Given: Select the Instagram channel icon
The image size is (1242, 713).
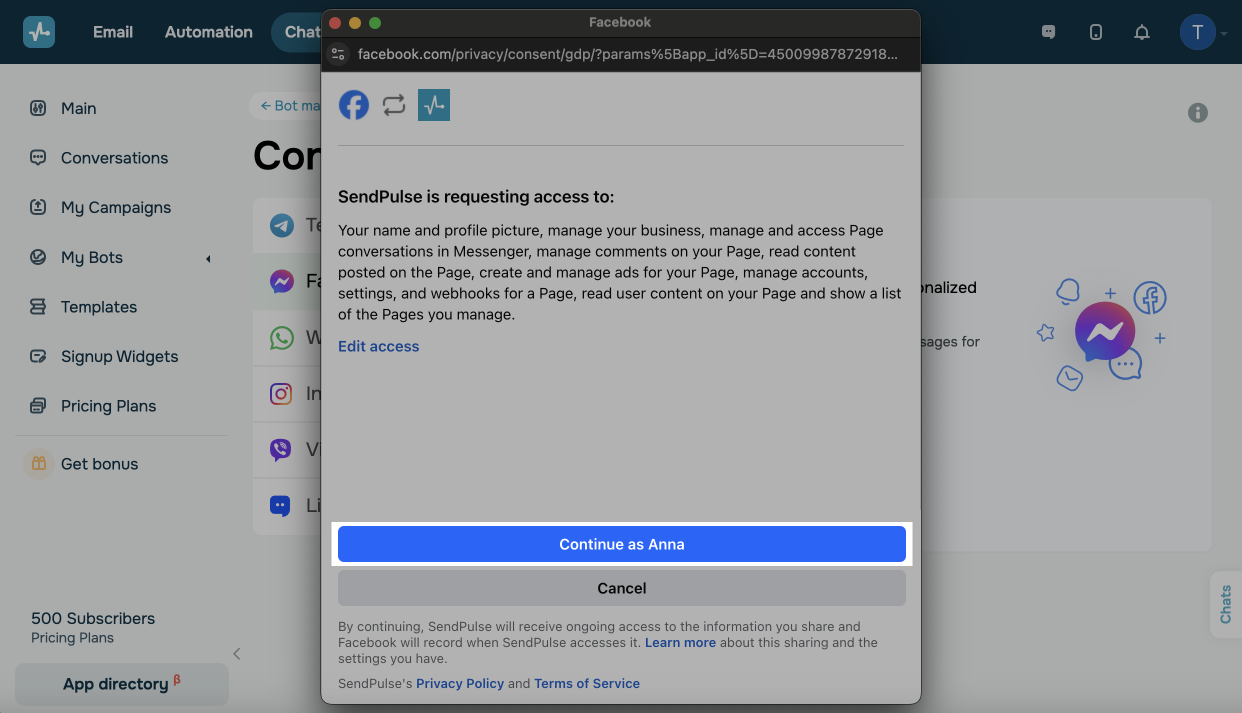Looking at the screenshot, I should tap(282, 394).
